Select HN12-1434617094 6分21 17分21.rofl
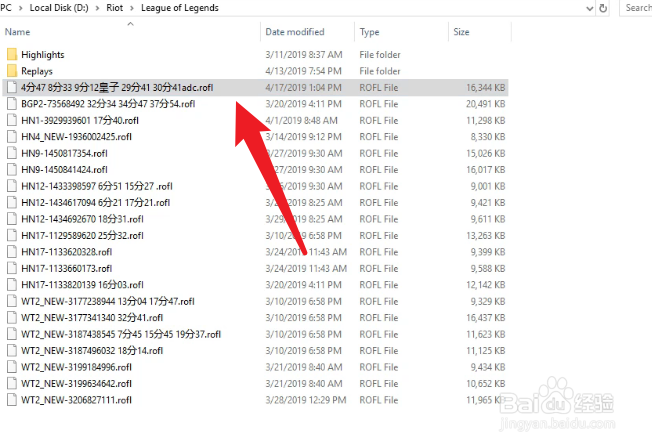 (x=96, y=203)
